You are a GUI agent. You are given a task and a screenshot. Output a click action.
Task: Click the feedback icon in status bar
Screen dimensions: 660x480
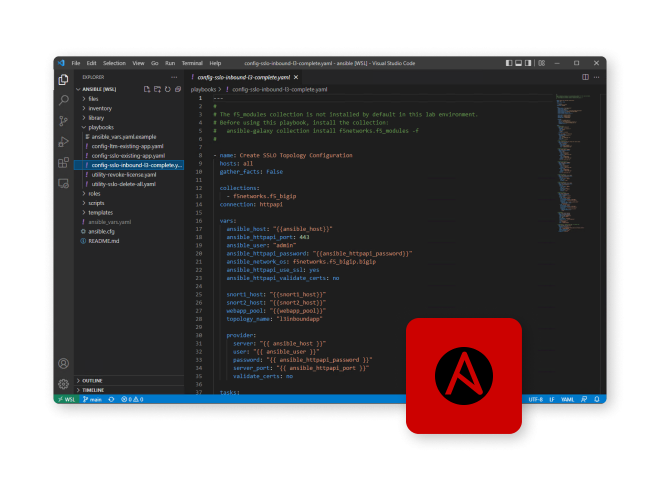click(584, 399)
